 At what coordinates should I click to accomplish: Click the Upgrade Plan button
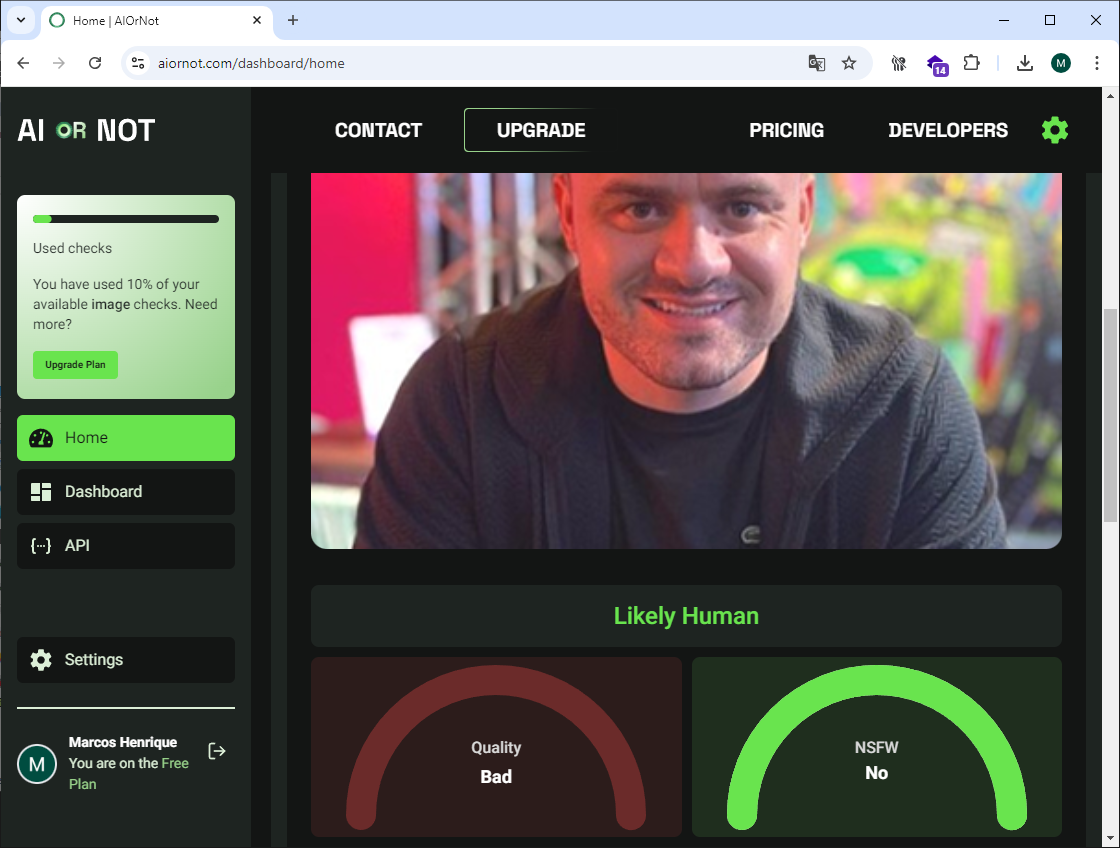[x=75, y=364]
